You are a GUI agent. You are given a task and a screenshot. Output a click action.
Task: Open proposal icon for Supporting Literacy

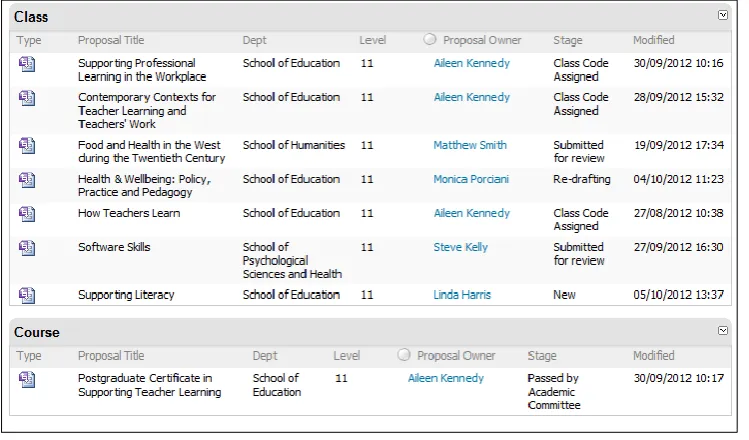pyautogui.click(x=27, y=295)
